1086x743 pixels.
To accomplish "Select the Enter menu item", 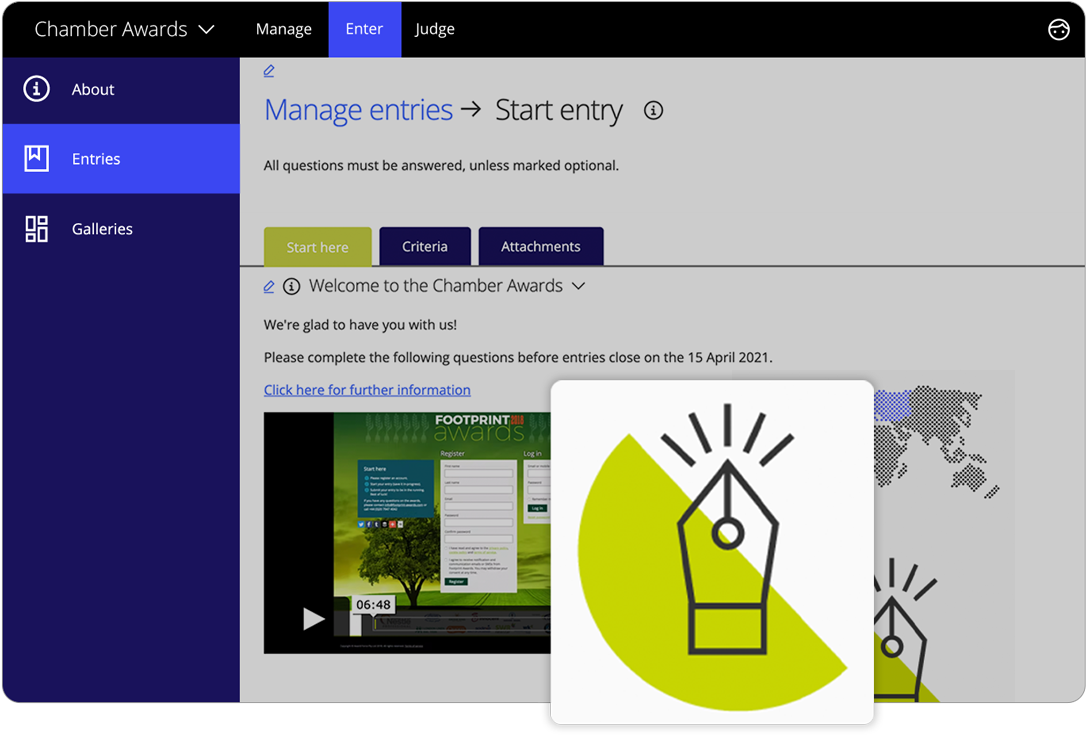I will [364, 29].
